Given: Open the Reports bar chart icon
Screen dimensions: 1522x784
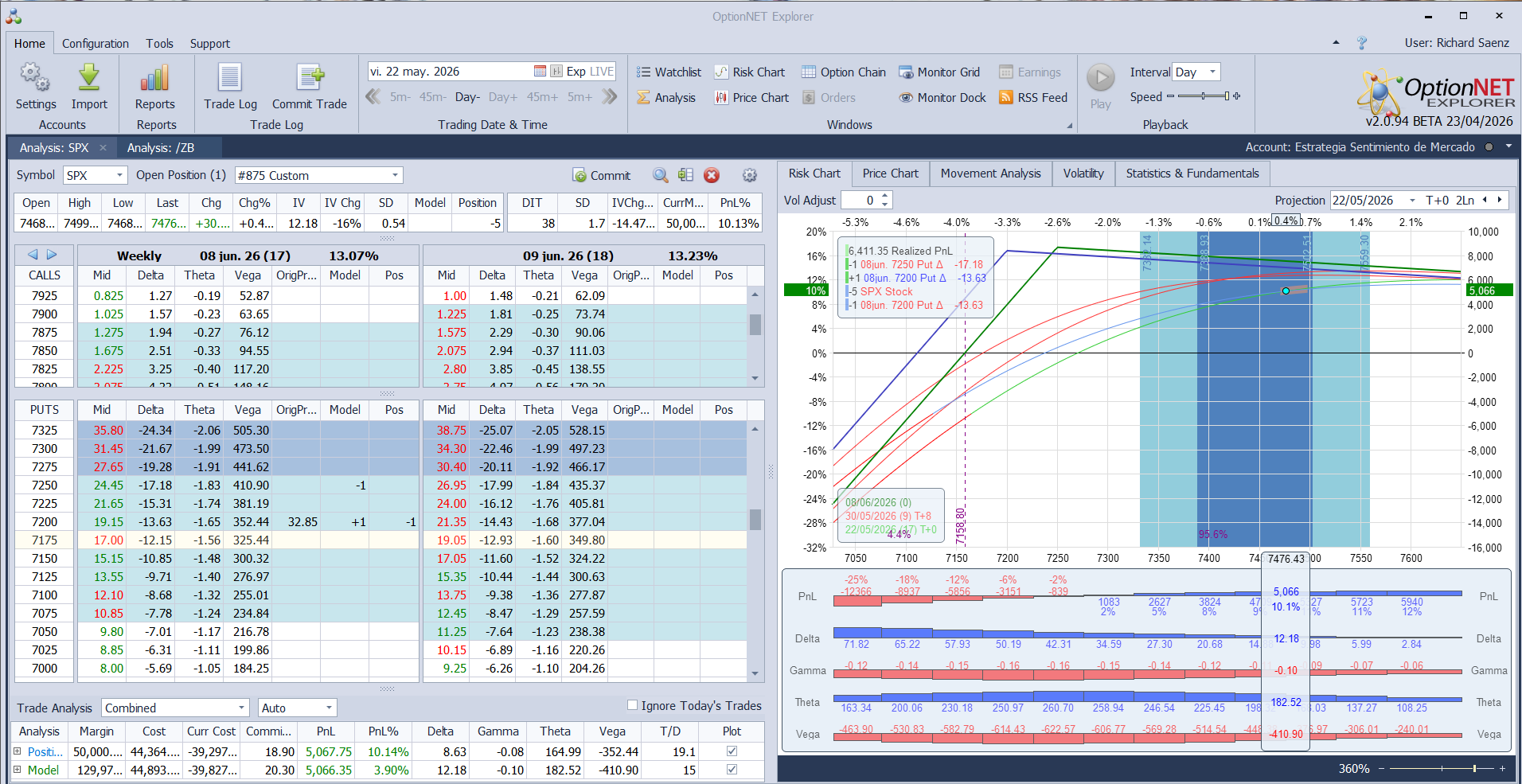Looking at the screenshot, I should [154, 78].
